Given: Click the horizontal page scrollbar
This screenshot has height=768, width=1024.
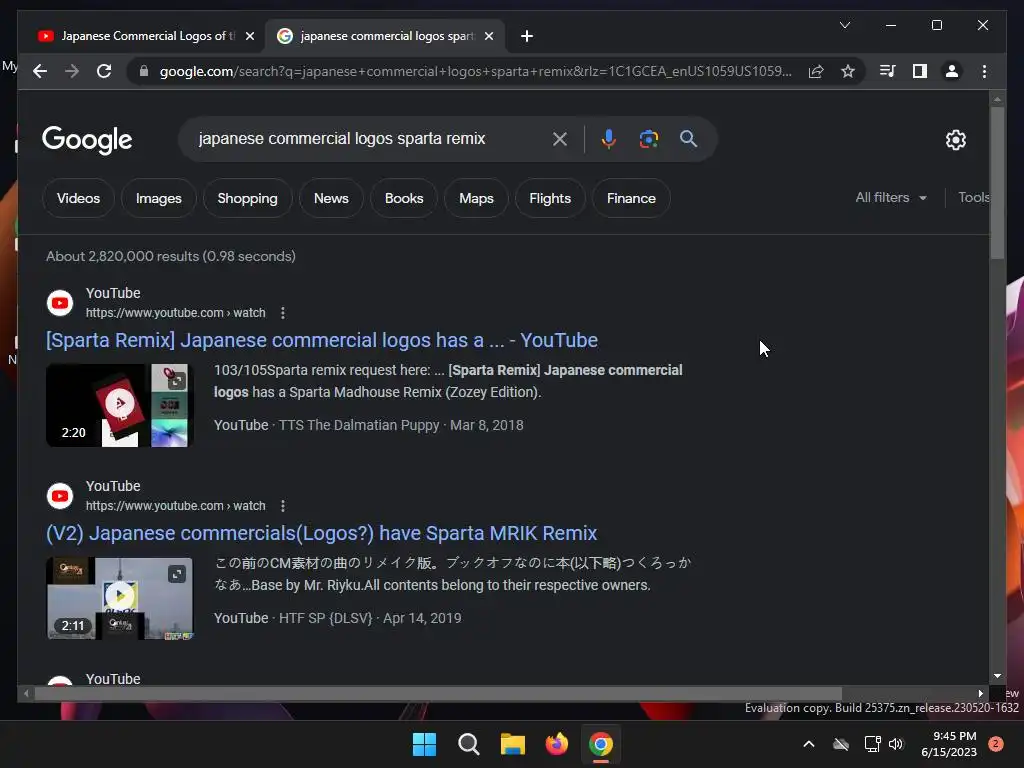Looking at the screenshot, I should 438,694.
